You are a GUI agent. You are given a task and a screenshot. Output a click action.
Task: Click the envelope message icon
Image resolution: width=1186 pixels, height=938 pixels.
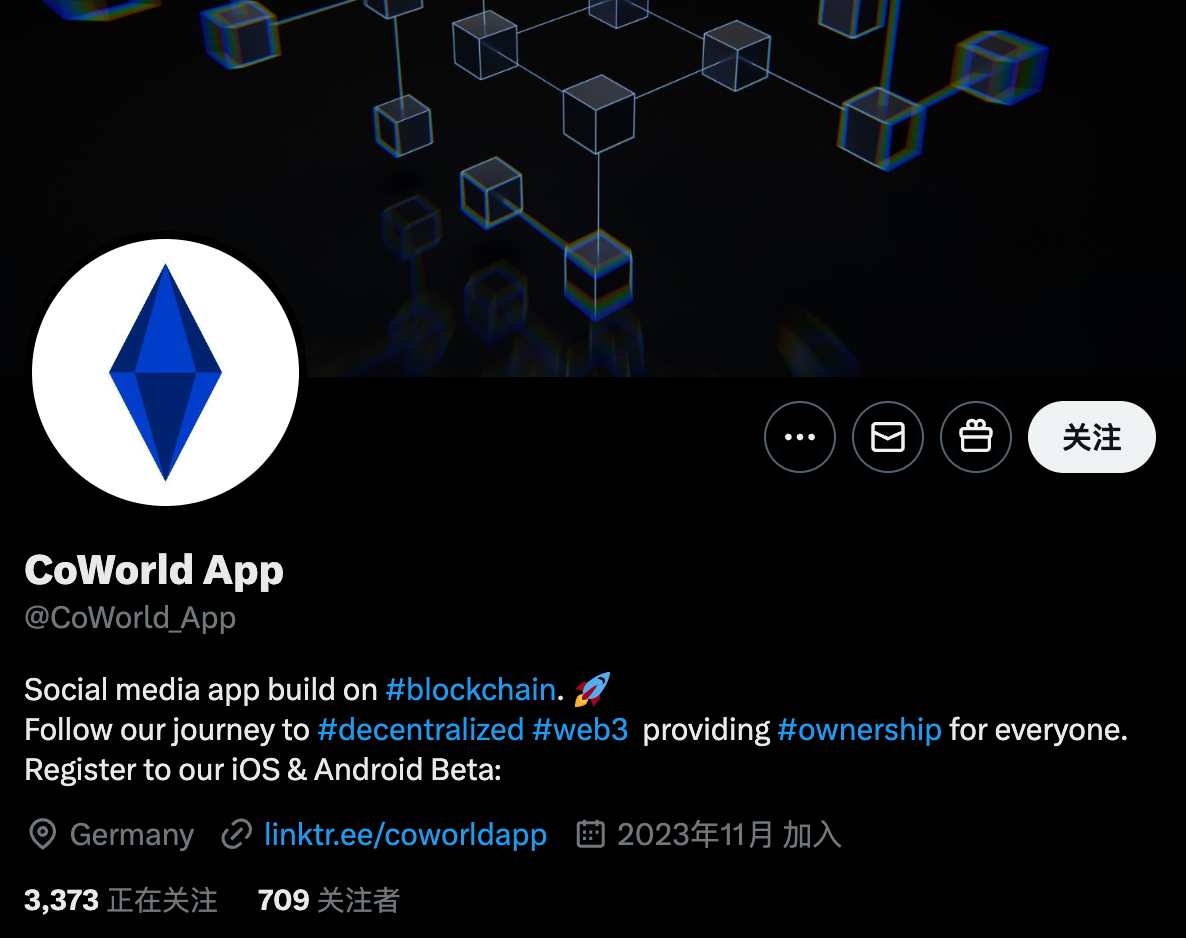point(887,437)
